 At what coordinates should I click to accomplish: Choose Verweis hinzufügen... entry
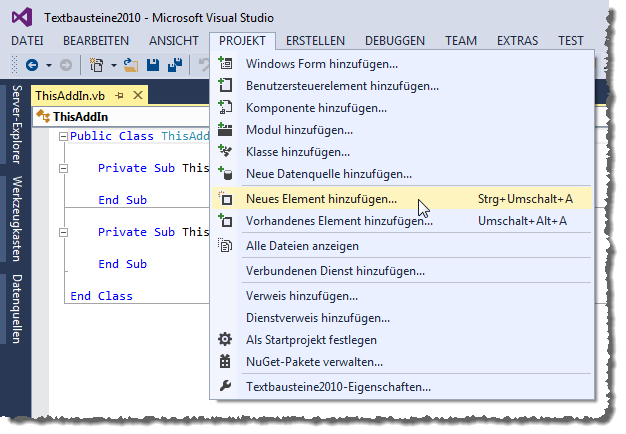coord(402,296)
